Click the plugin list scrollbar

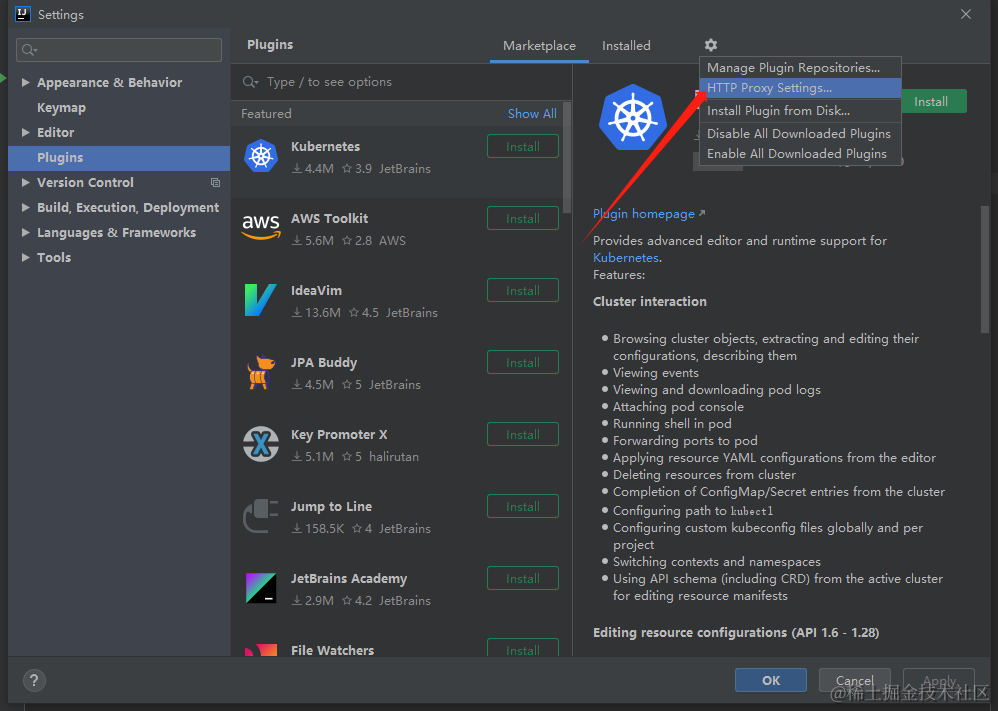(x=566, y=158)
